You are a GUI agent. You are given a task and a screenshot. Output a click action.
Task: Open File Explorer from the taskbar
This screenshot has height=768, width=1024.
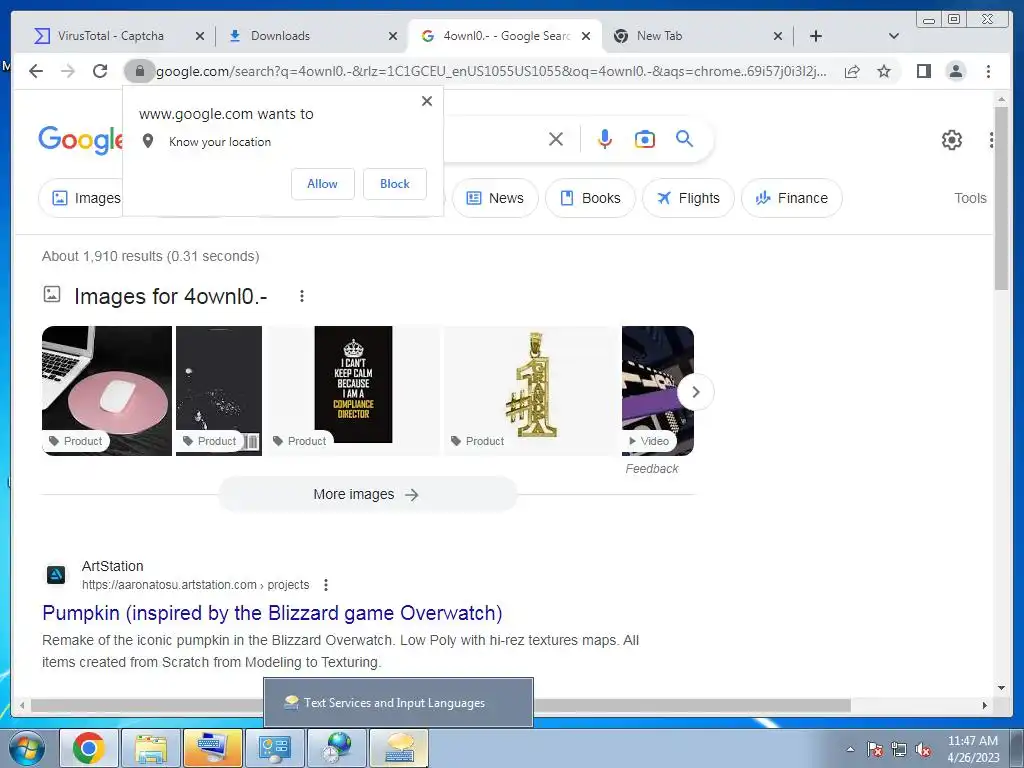(x=151, y=748)
